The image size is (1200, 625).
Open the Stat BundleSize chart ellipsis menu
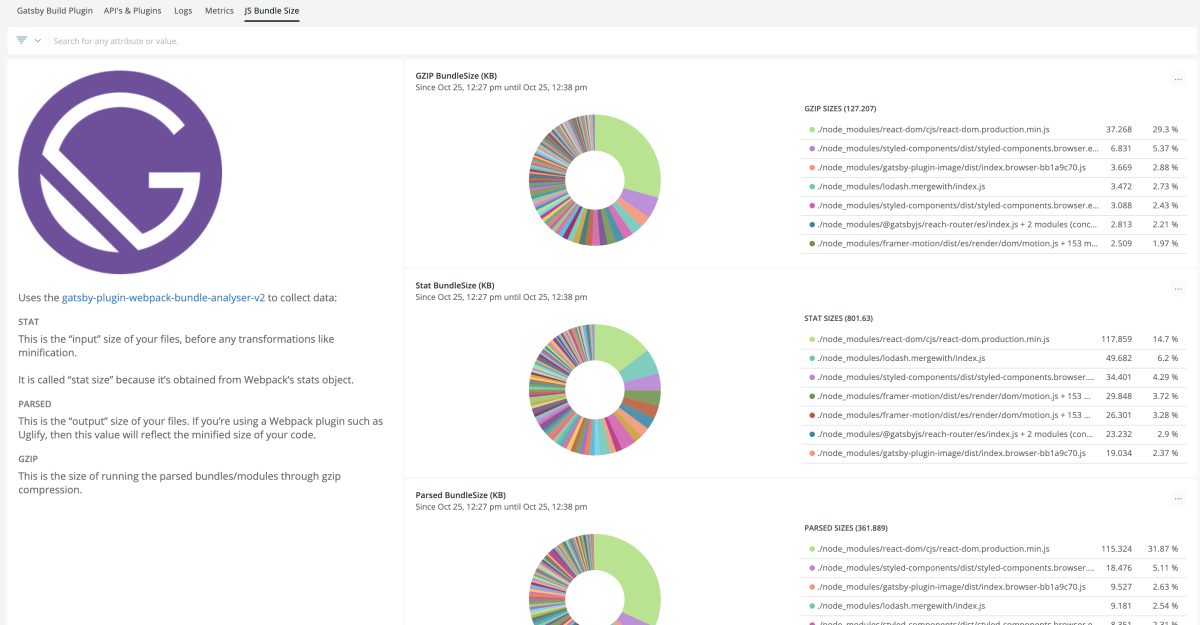click(x=1178, y=289)
